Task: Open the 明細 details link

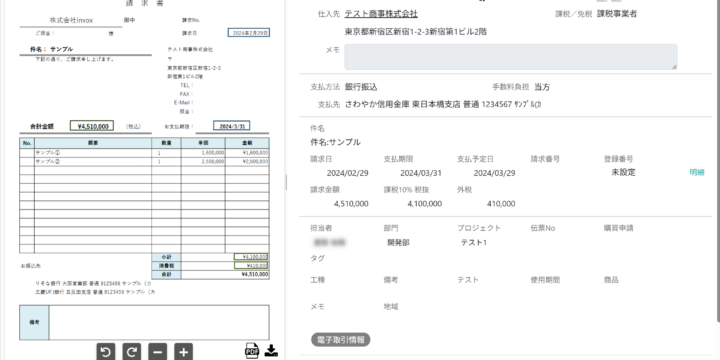Action: point(697,173)
